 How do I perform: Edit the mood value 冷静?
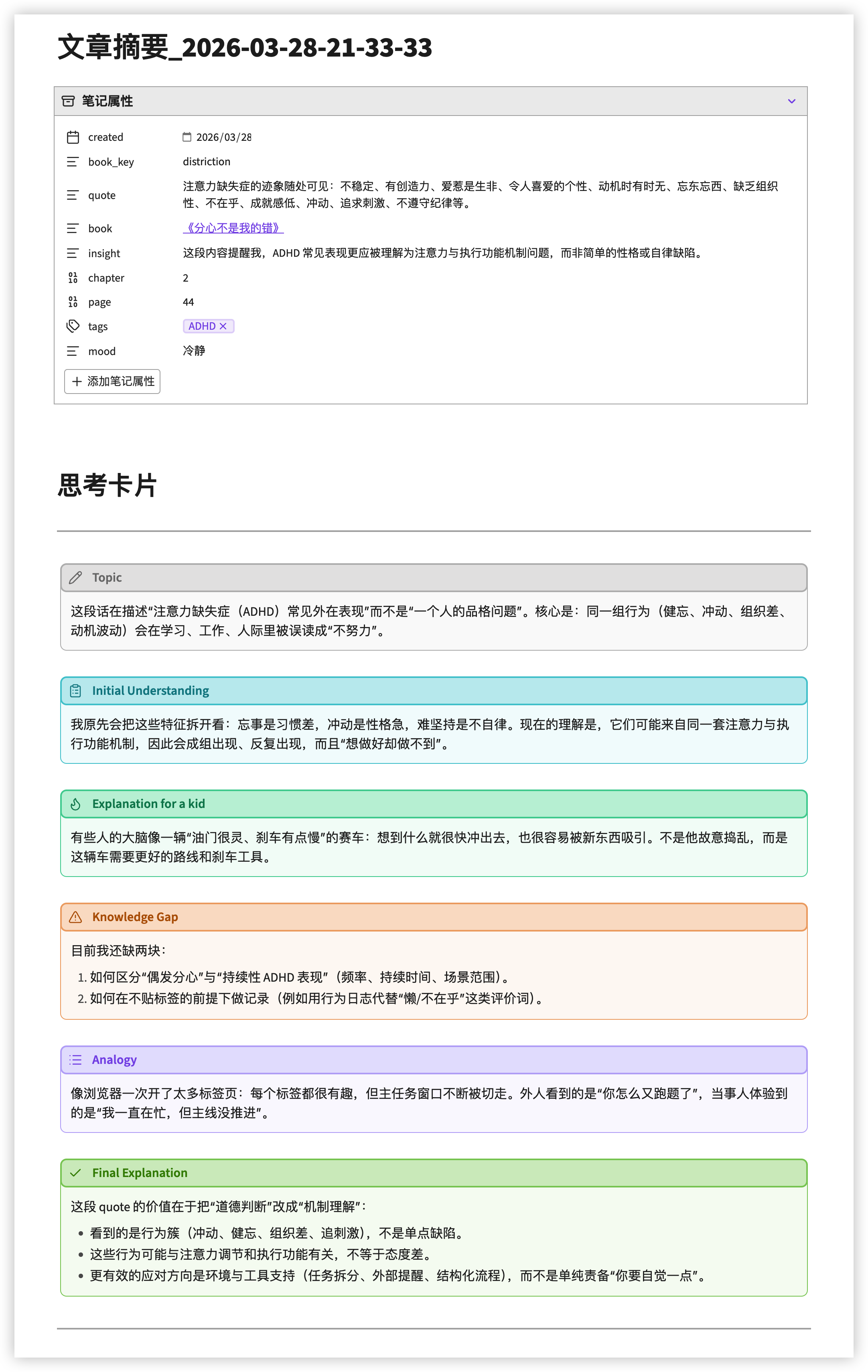tap(194, 351)
